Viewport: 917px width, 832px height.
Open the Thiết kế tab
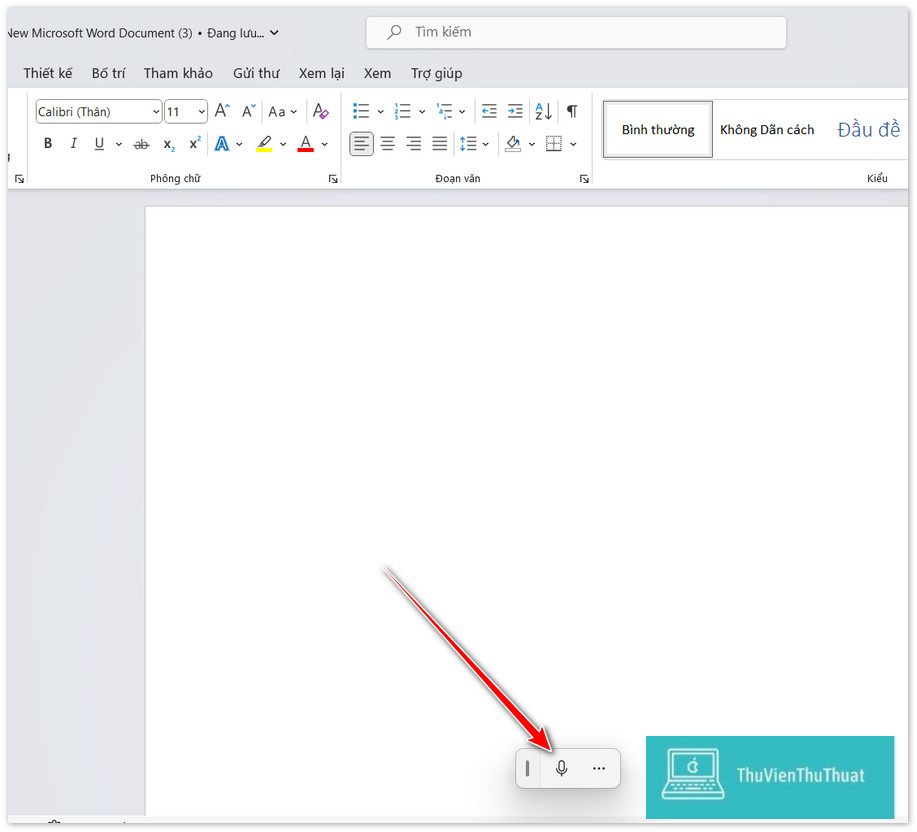coord(48,73)
